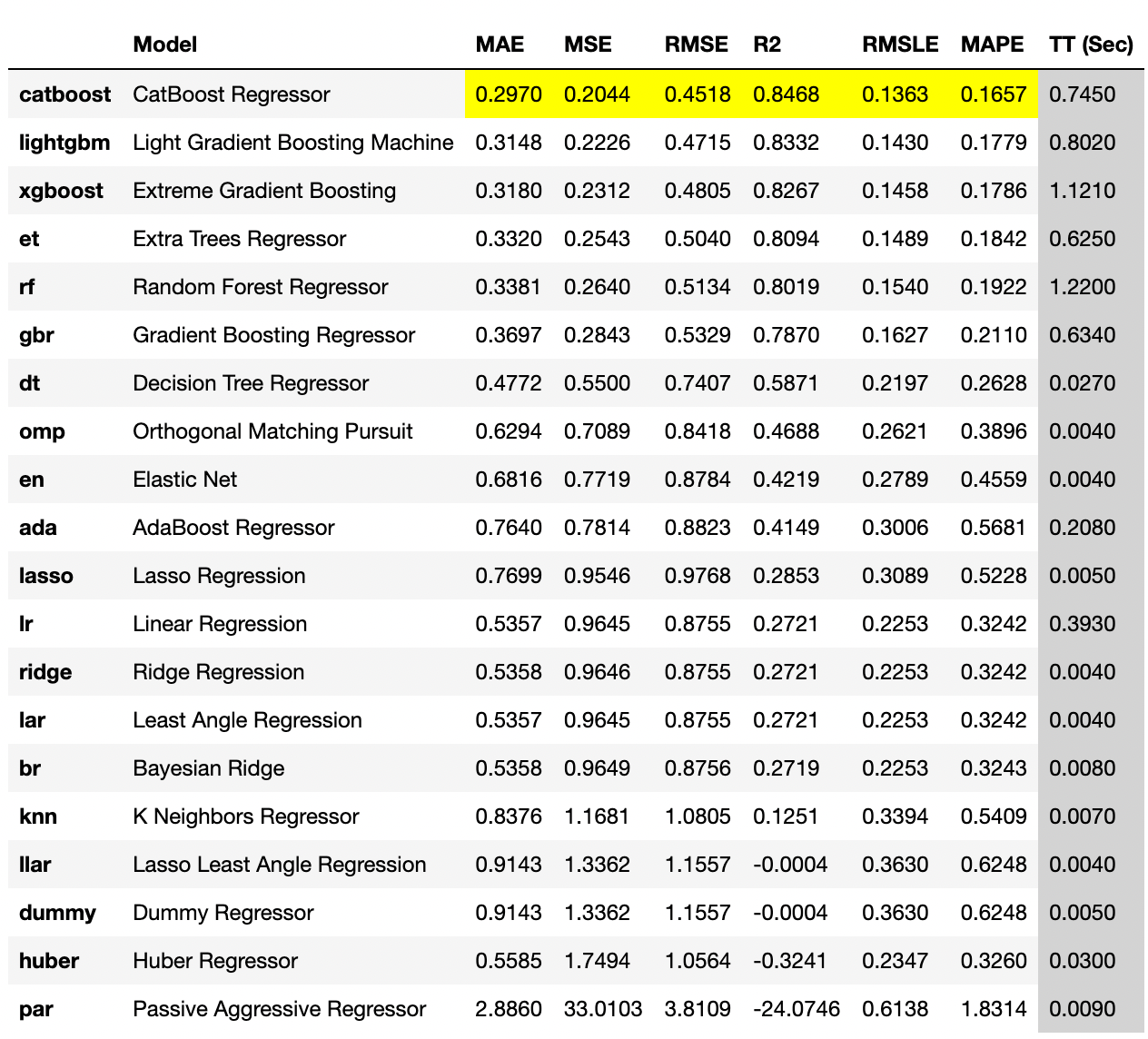Viewport: 1148px width, 1039px height.
Task: Click the Extra Trees Regressor model name
Action: point(239,239)
